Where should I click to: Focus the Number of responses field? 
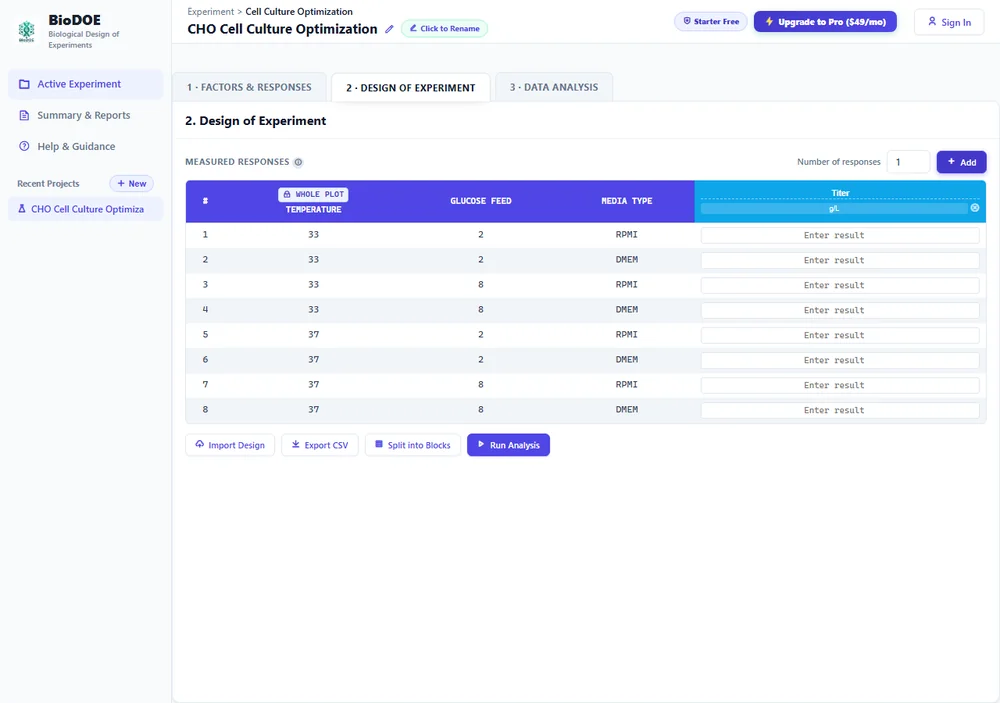pos(908,162)
